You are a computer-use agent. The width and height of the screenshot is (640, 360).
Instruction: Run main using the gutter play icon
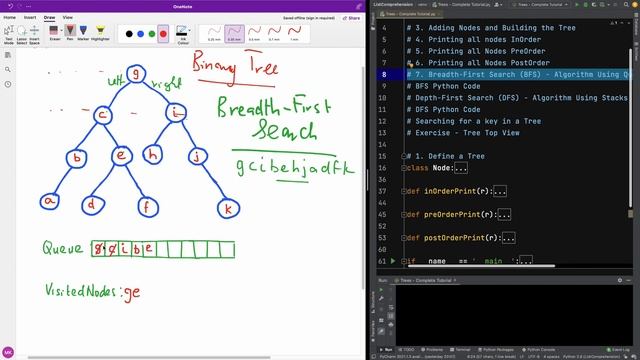[393, 260]
